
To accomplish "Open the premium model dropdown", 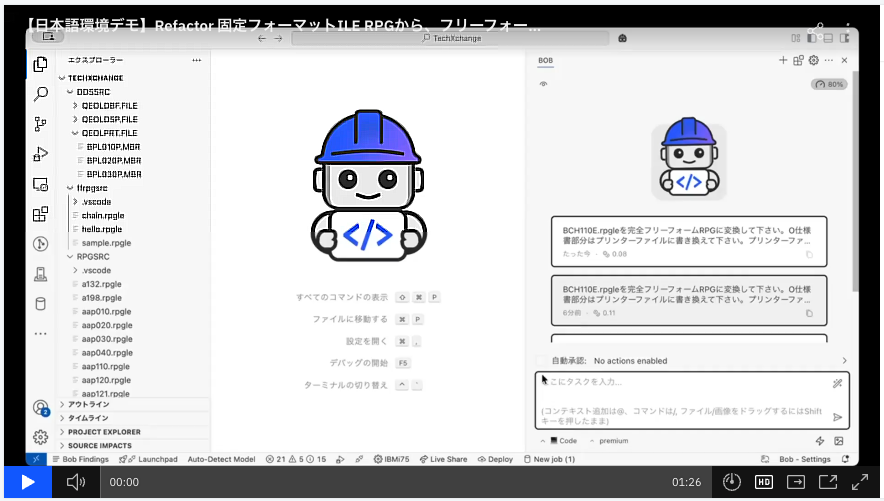I will [x=609, y=441].
